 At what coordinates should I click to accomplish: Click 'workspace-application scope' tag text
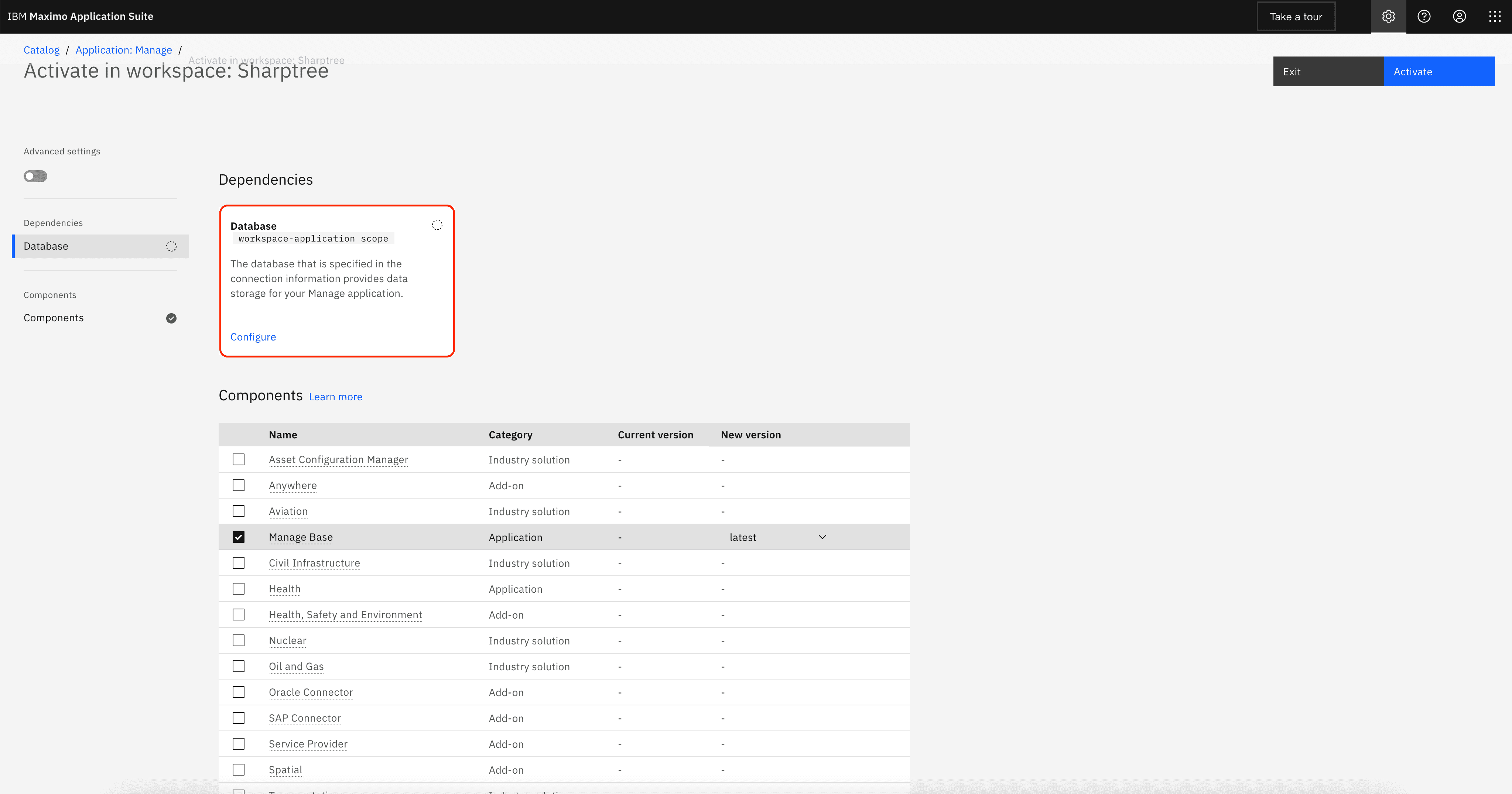pyautogui.click(x=314, y=238)
